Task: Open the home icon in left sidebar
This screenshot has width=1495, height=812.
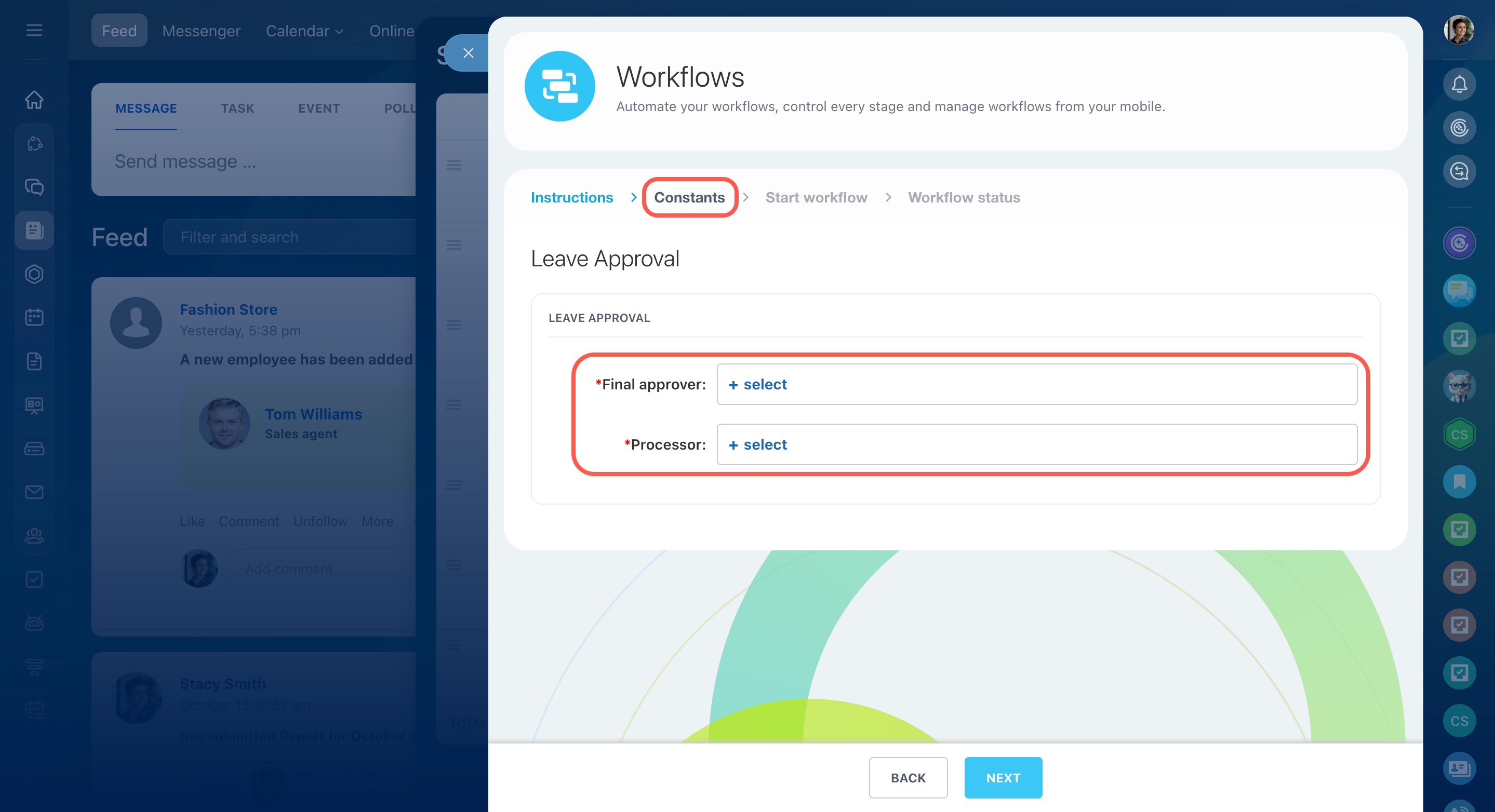Action: tap(34, 100)
